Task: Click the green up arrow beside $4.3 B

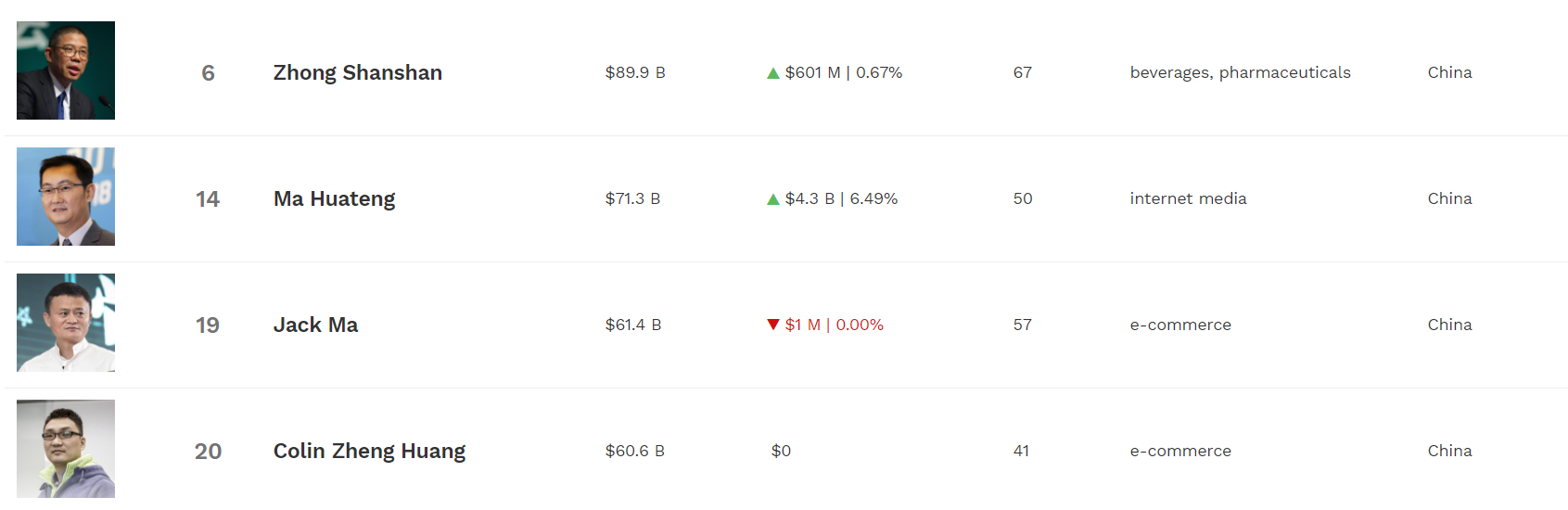Action: (773, 199)
